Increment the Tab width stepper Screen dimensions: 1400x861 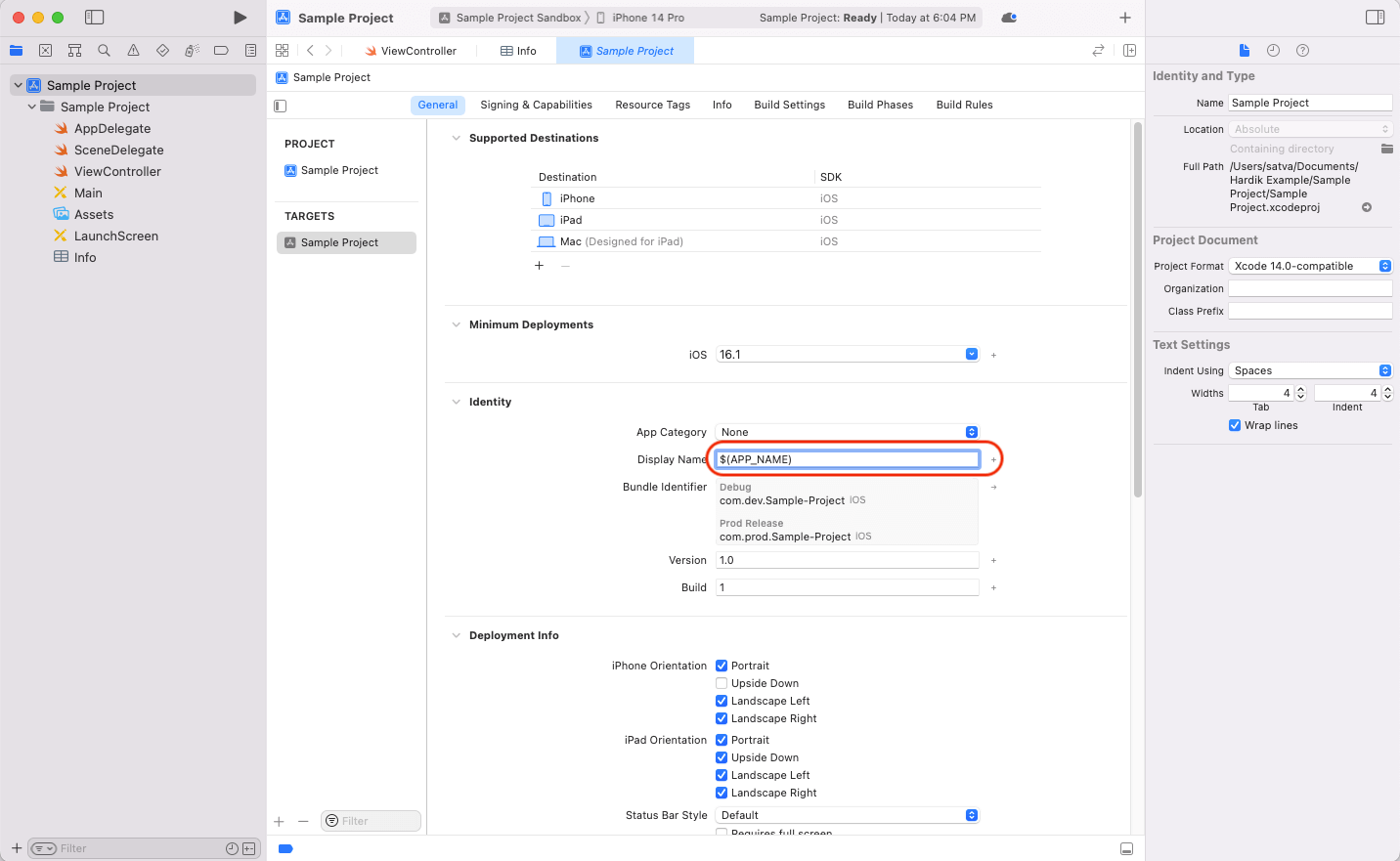[1300, 389]
